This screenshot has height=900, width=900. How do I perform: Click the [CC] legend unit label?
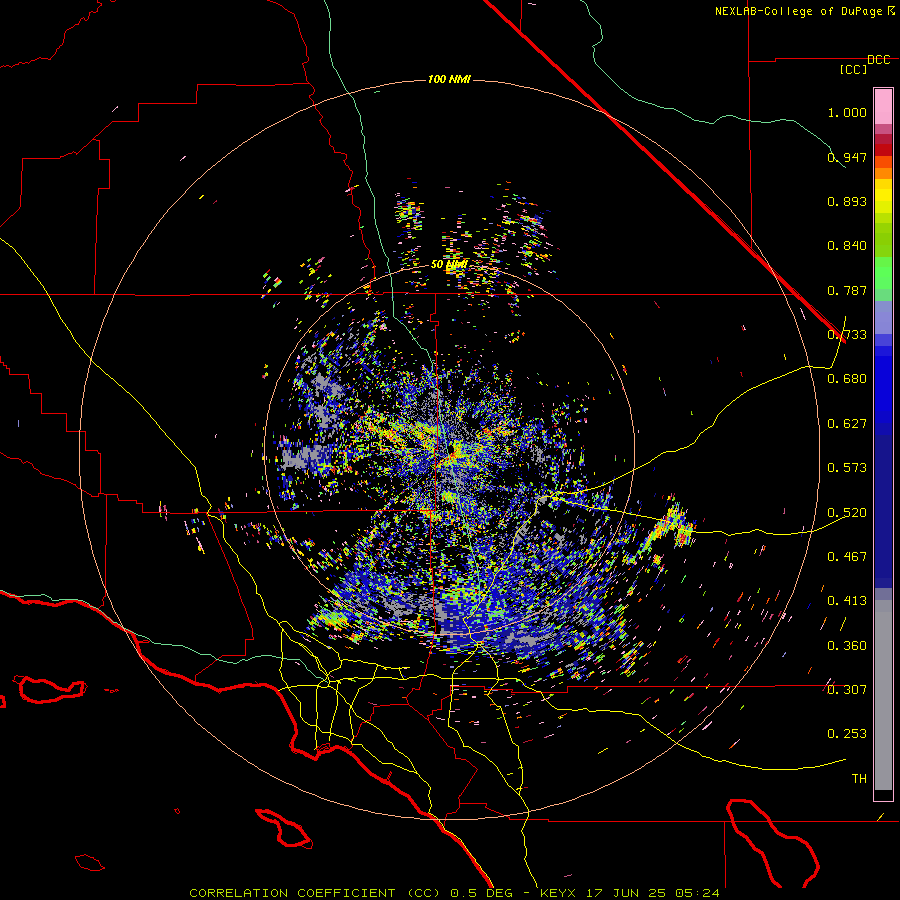tap(853, 69)
